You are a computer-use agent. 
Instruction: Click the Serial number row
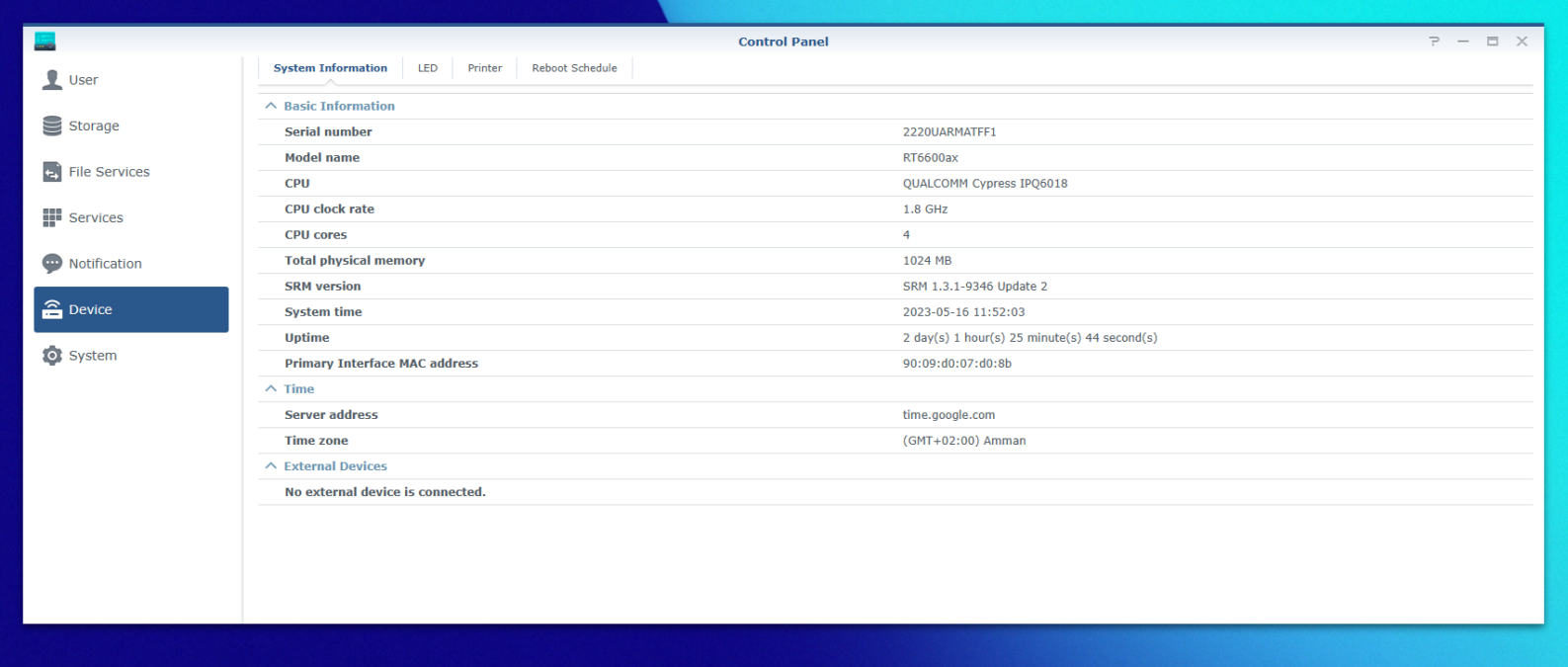click(895, 131)
